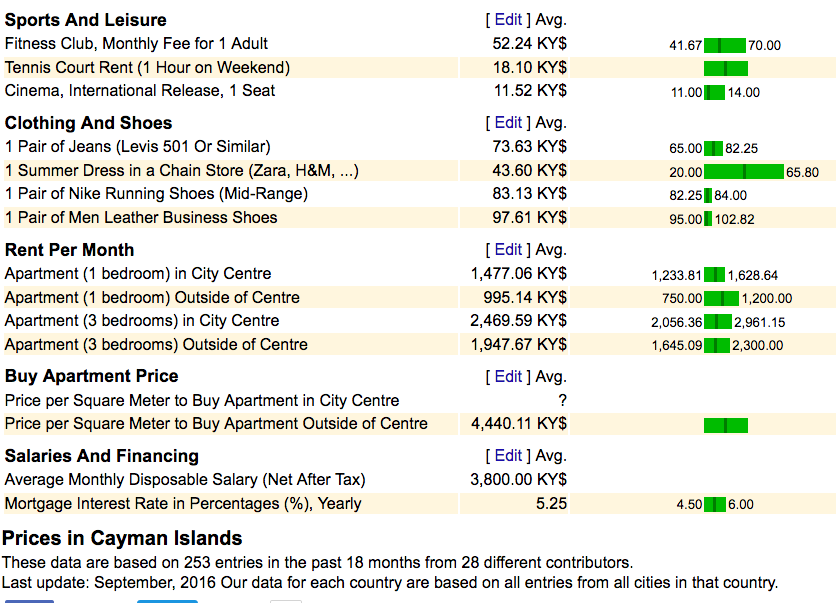The width and height of the screenshot is (836, 603).
Task: Click the 3,800.00 KY$ salary value
Action: tap(518, 479)
